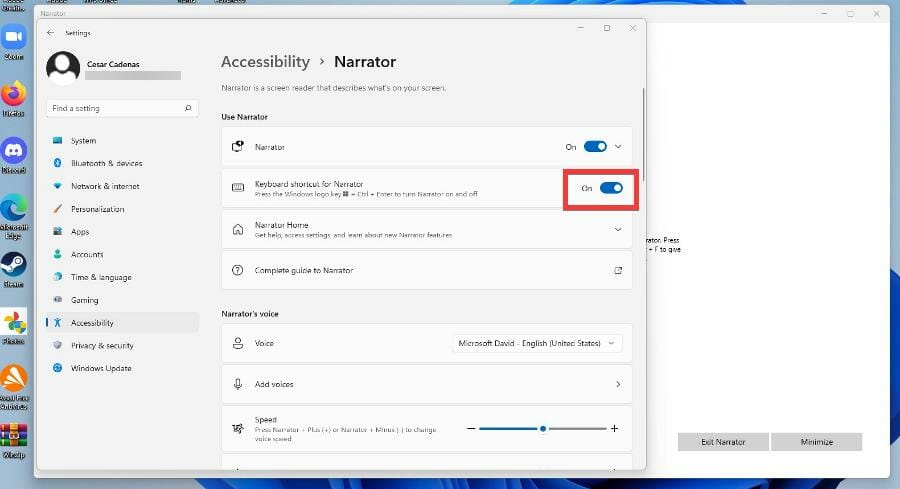Click the Gaming controller icon in sidebar

[57, 300]
